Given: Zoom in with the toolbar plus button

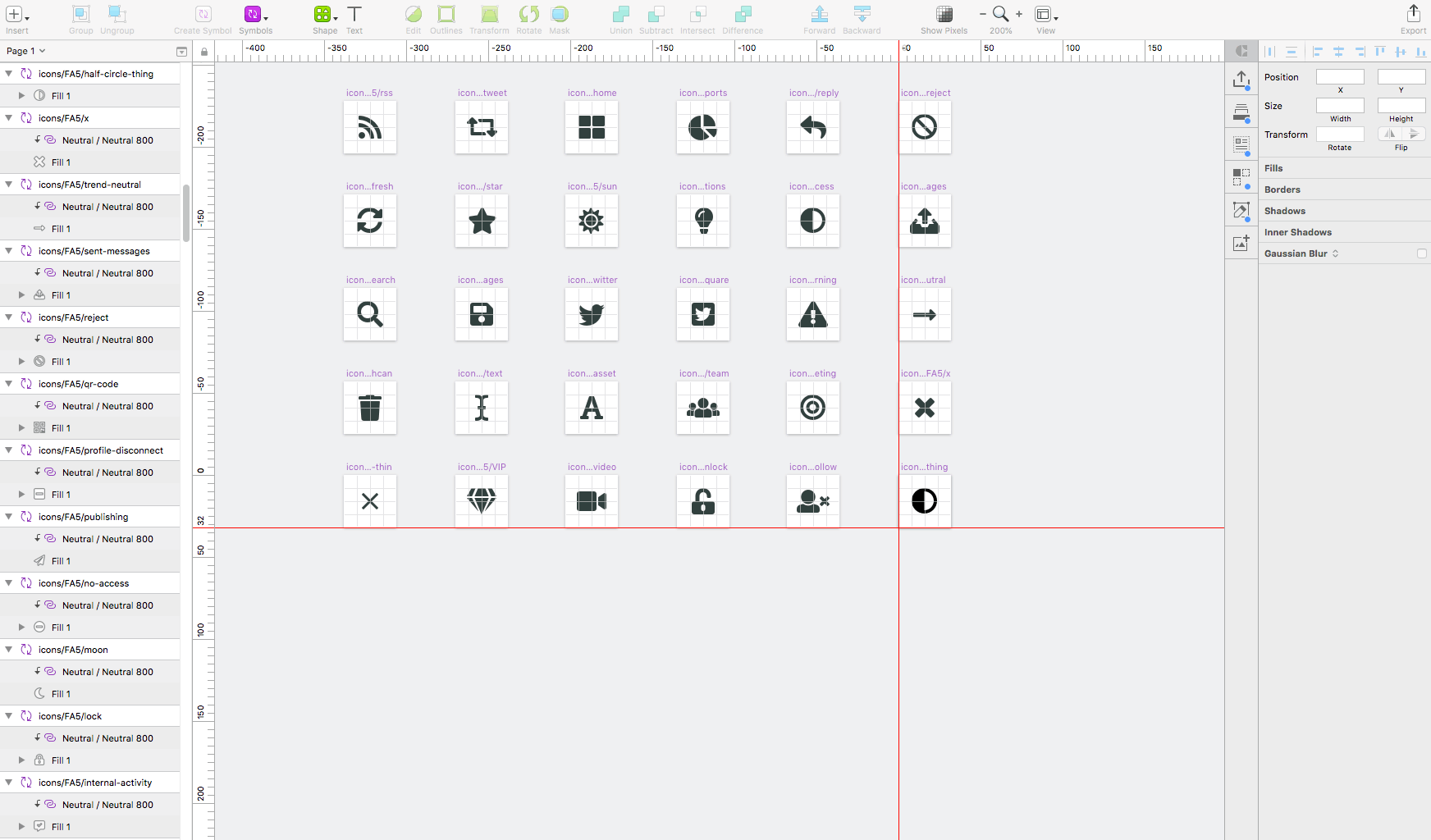Looking at the screenshot, I should (x=1019, y=14).
